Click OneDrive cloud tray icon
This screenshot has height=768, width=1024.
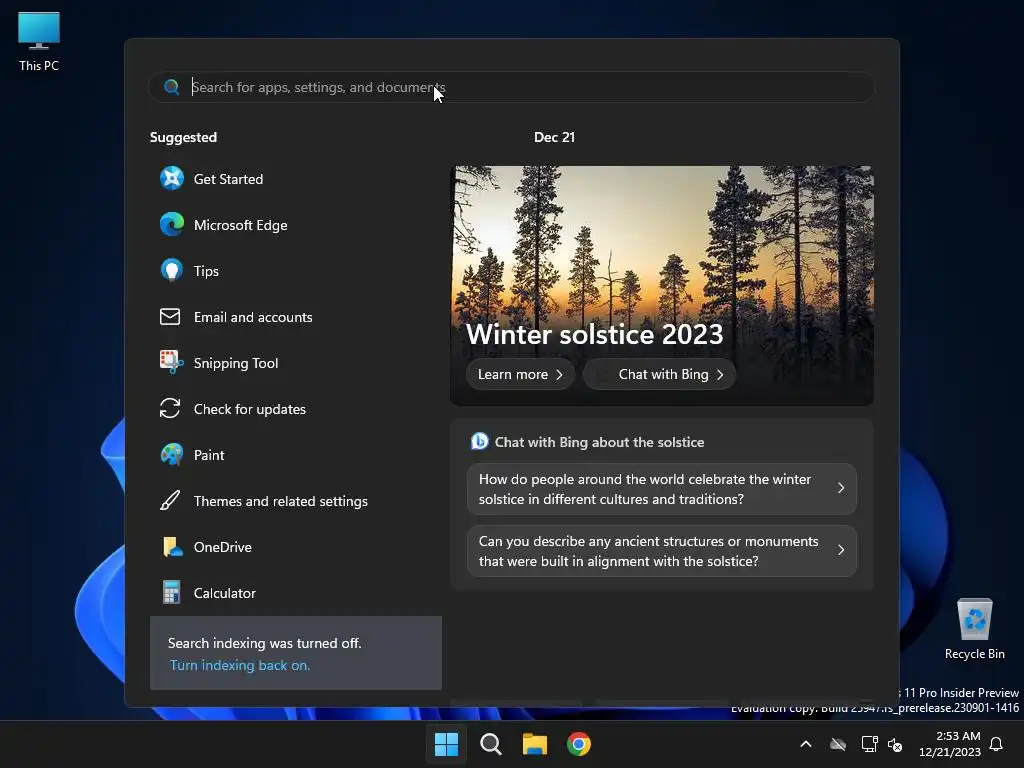(x=838, y=744)
